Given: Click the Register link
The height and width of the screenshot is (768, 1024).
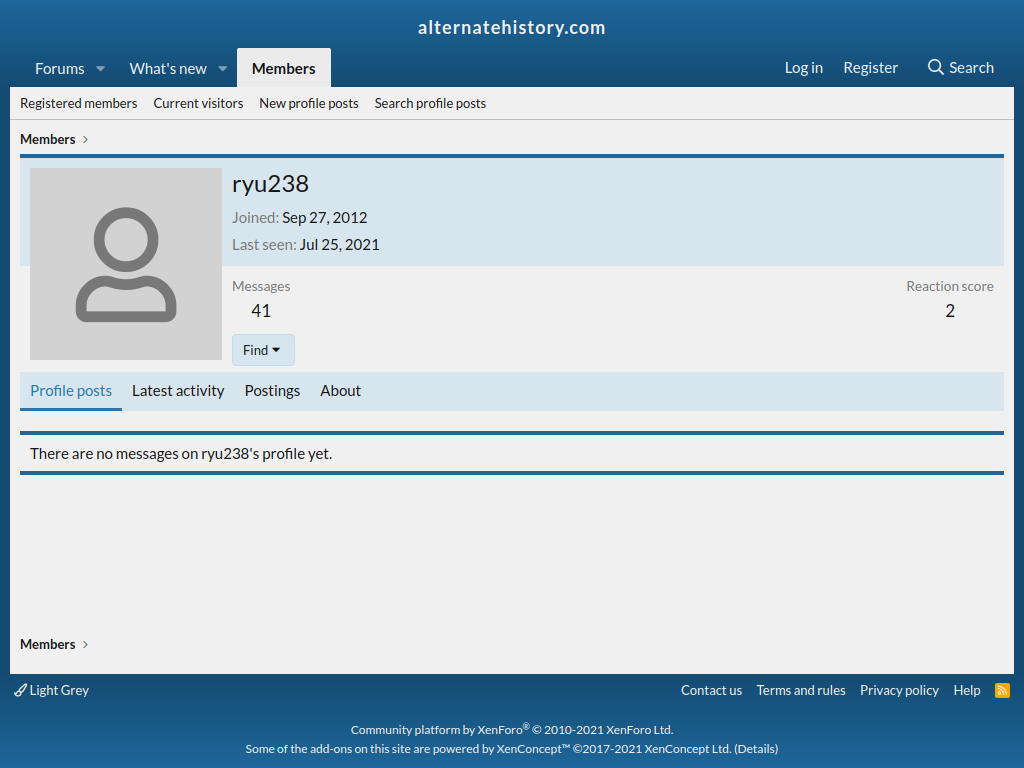Looking at the screenshot, I should tap(871, 67).
